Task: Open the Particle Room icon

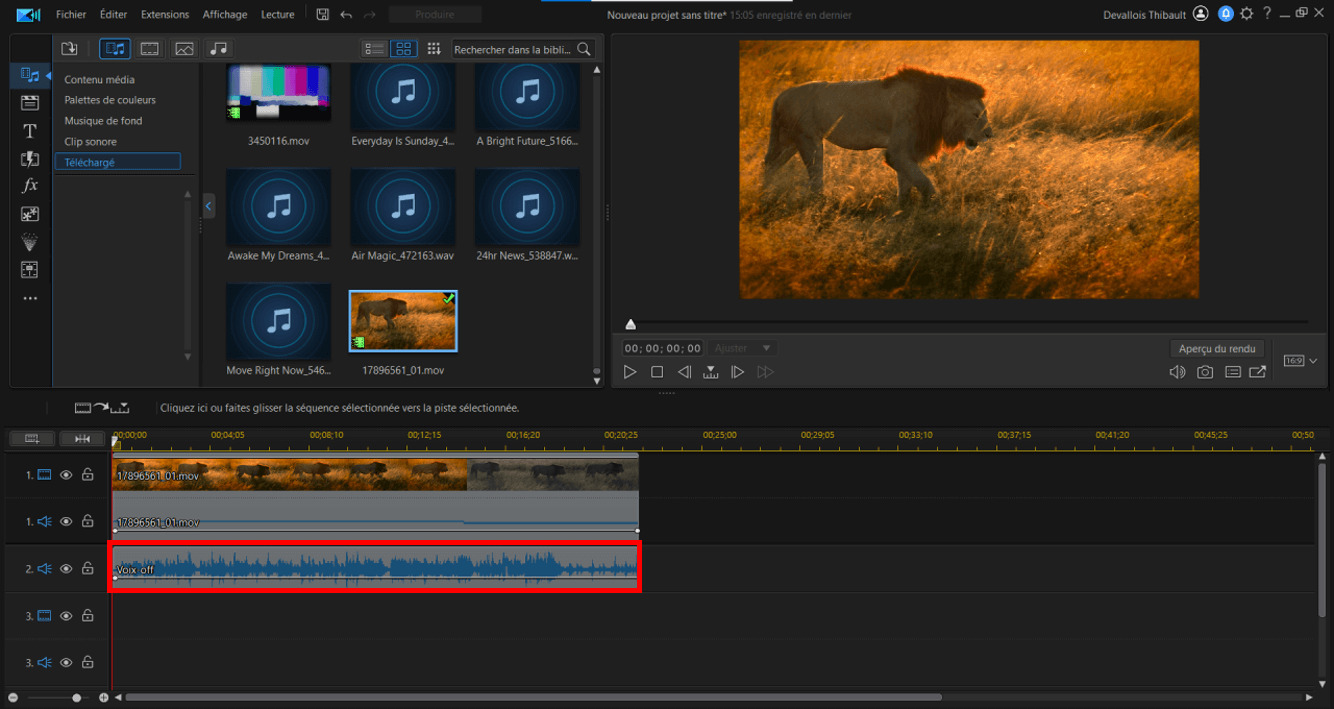Action: 30,242
